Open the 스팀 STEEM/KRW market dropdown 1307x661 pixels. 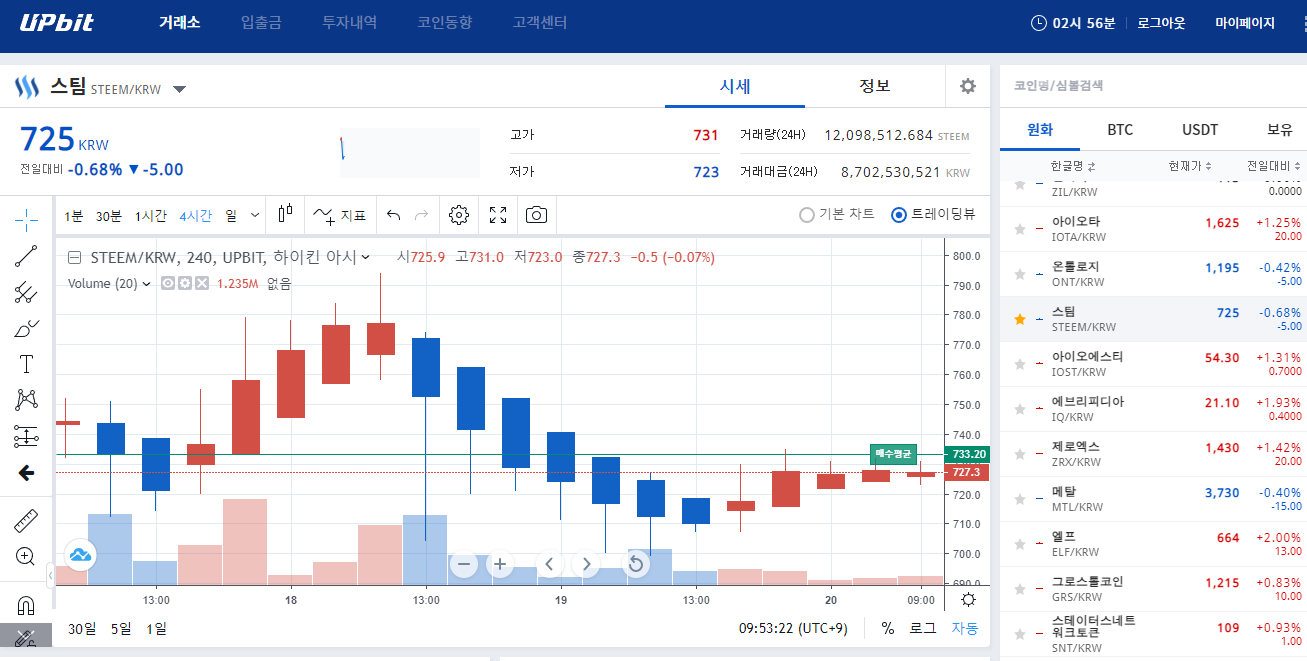180,89
